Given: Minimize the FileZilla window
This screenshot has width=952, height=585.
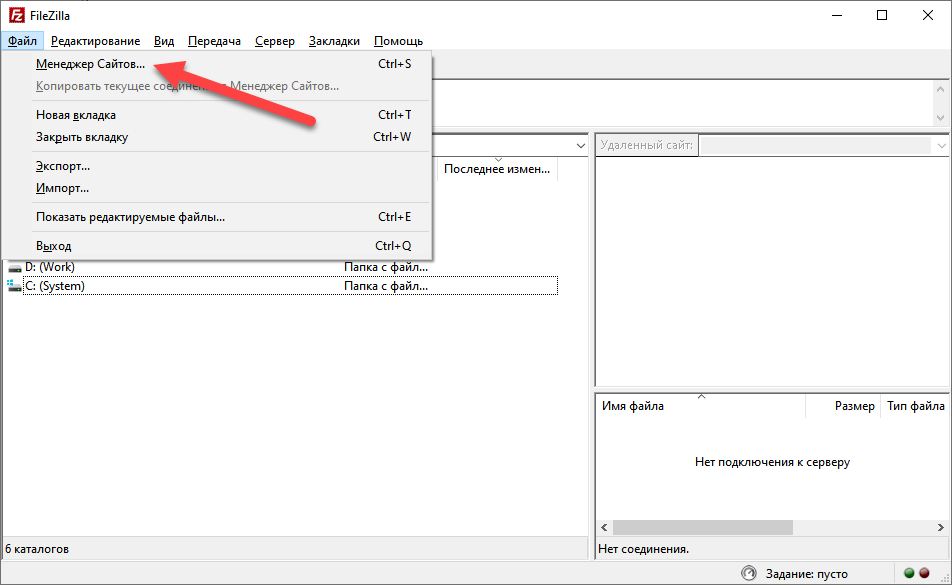Looking at the screenshot, I should [x=837, y=15].
